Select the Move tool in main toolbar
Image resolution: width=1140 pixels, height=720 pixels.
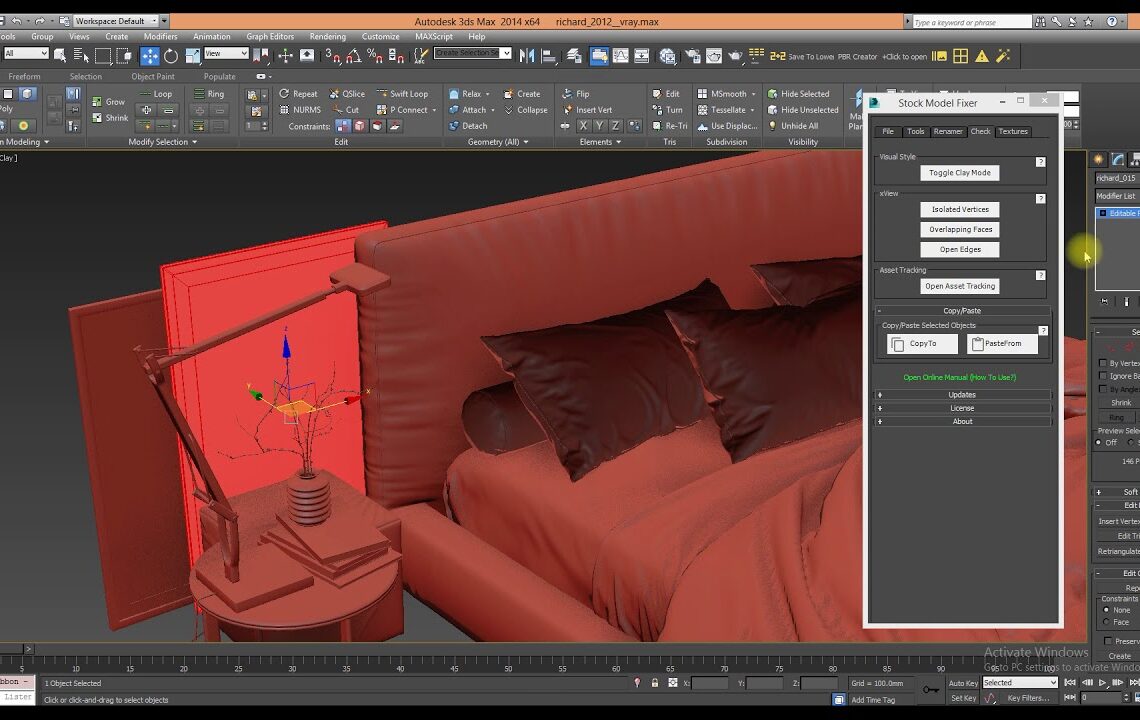point(149,56)
